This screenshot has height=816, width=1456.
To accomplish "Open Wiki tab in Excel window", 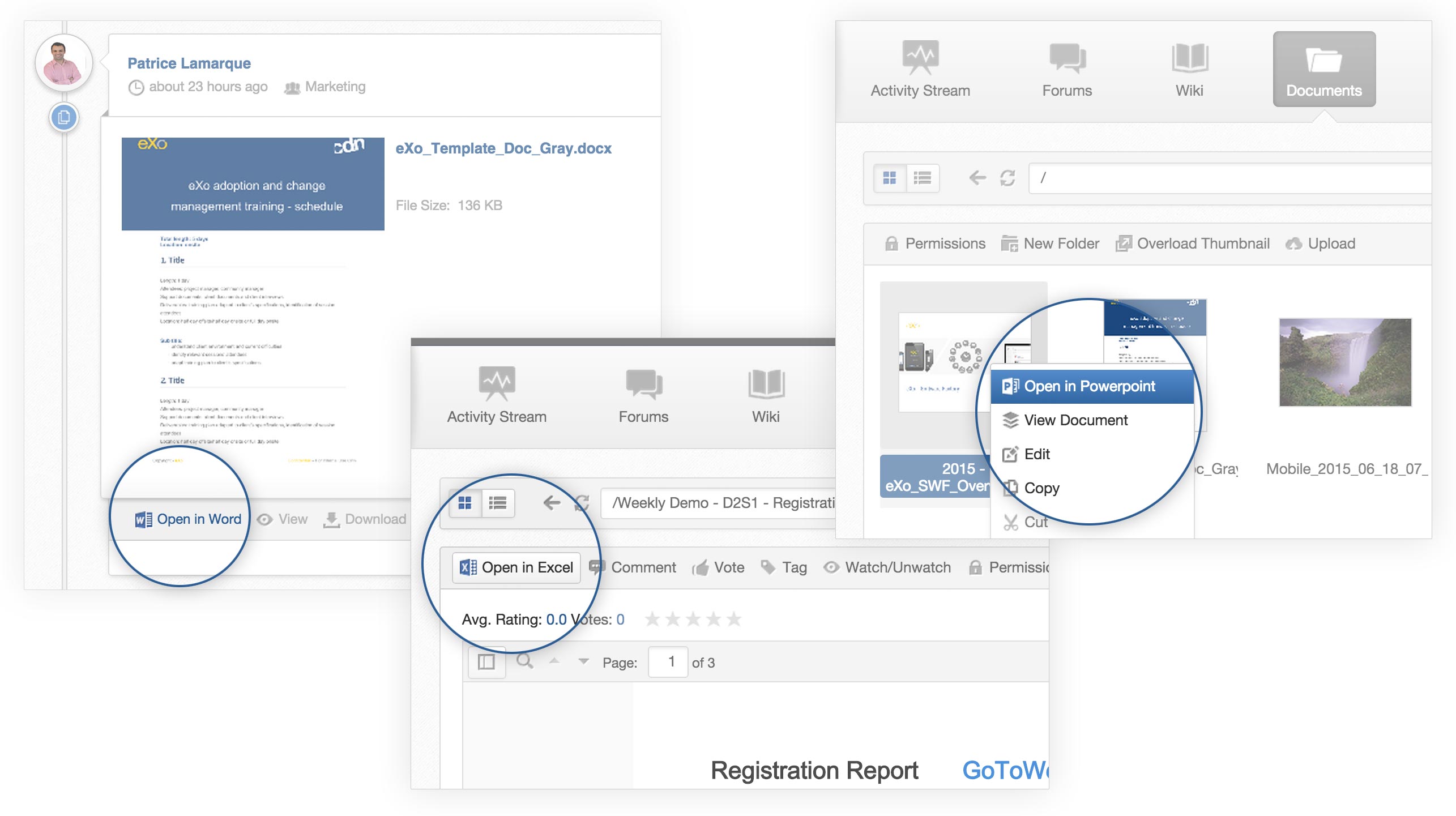I will tap(766, 395).
